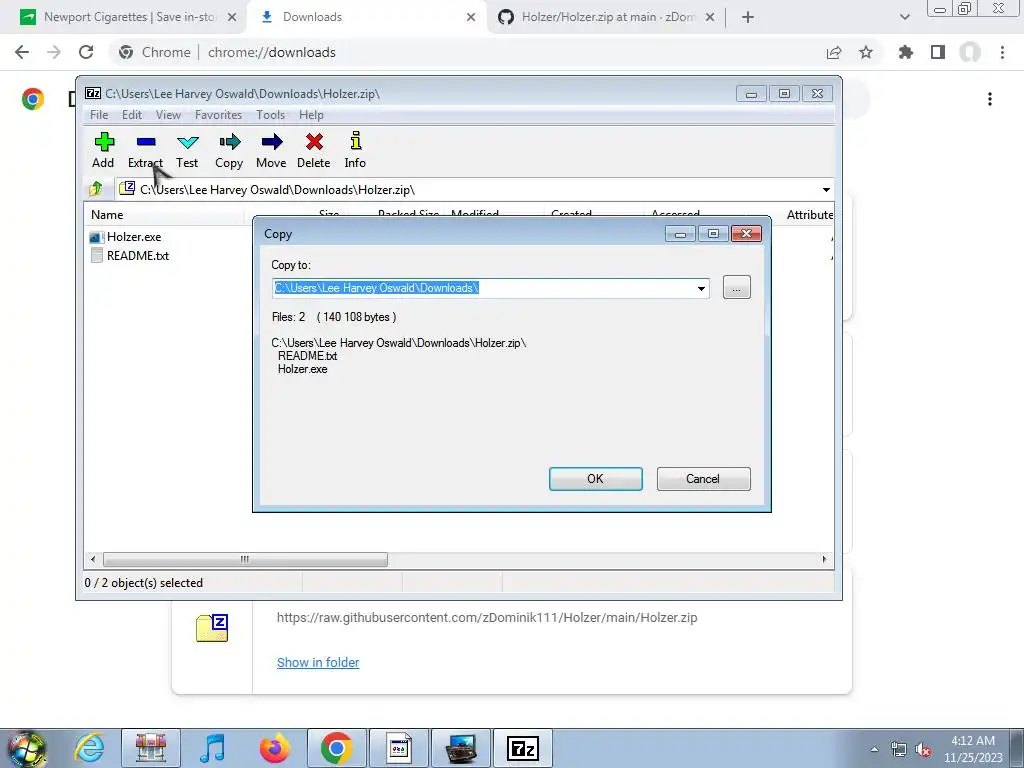
Task: Click the up-folder icon beside address bar
Action: 96,189
